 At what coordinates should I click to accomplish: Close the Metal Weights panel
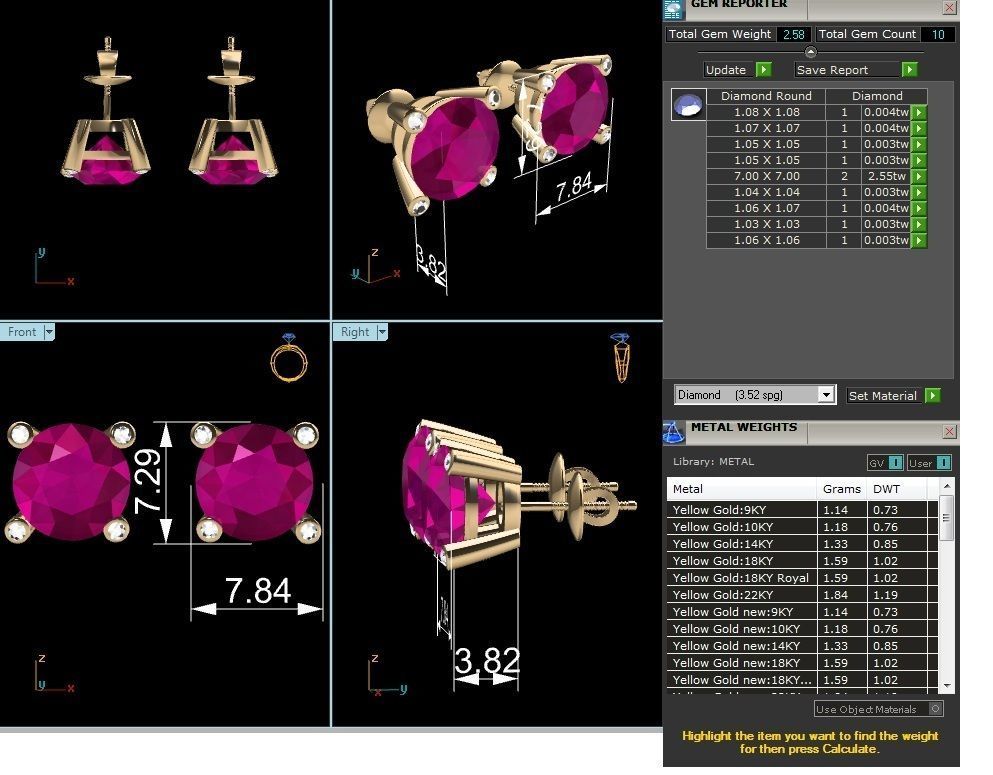click(949, 432)
